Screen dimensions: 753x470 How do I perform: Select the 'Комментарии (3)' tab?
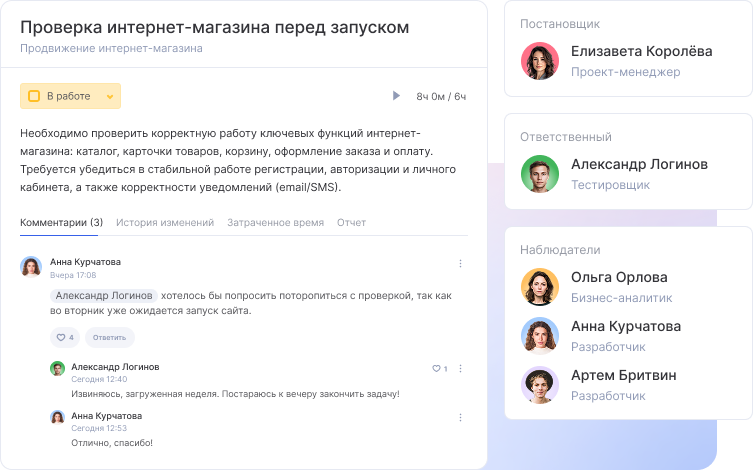point(61,223)
